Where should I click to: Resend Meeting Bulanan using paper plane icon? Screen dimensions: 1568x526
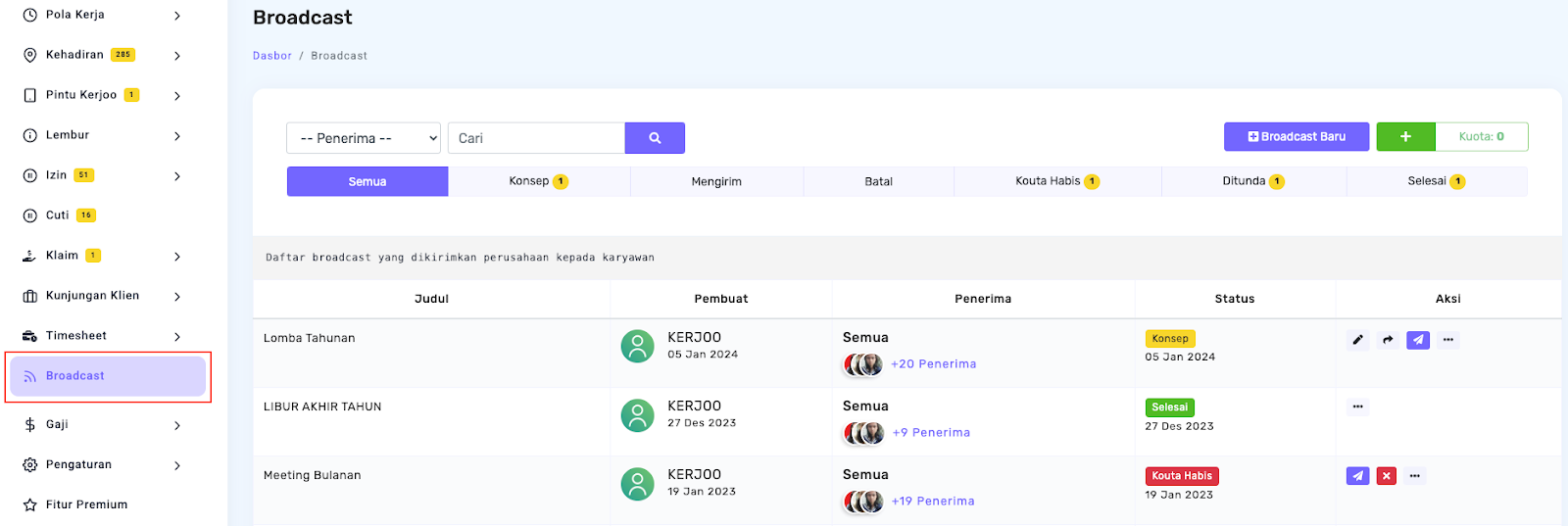pos(1357,476)
